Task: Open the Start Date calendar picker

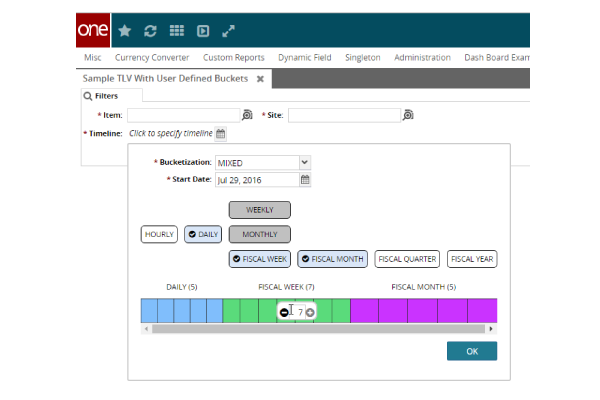Action: tap(306, 180)
